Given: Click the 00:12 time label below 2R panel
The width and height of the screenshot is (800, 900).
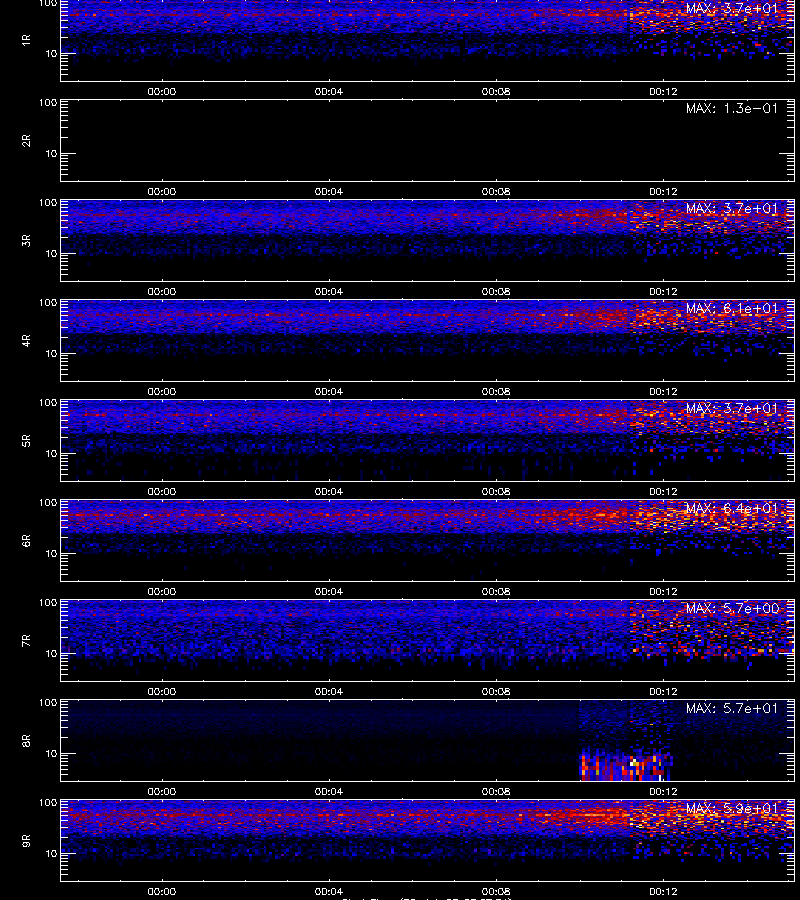Looking at the screenshot, I should (x=663, y=192).
